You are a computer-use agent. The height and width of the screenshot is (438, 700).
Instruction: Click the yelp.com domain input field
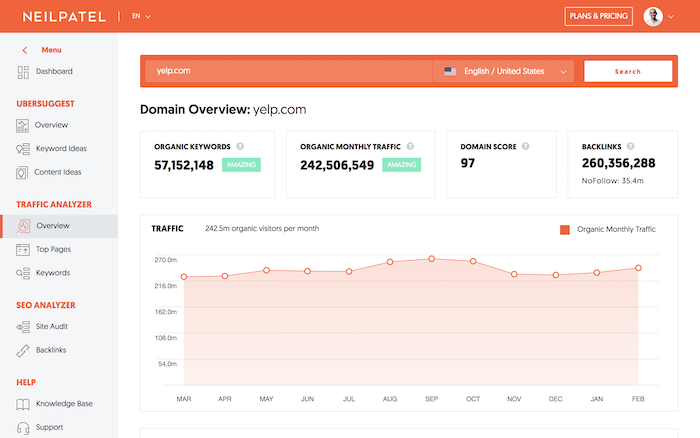[x=288, y=71]
